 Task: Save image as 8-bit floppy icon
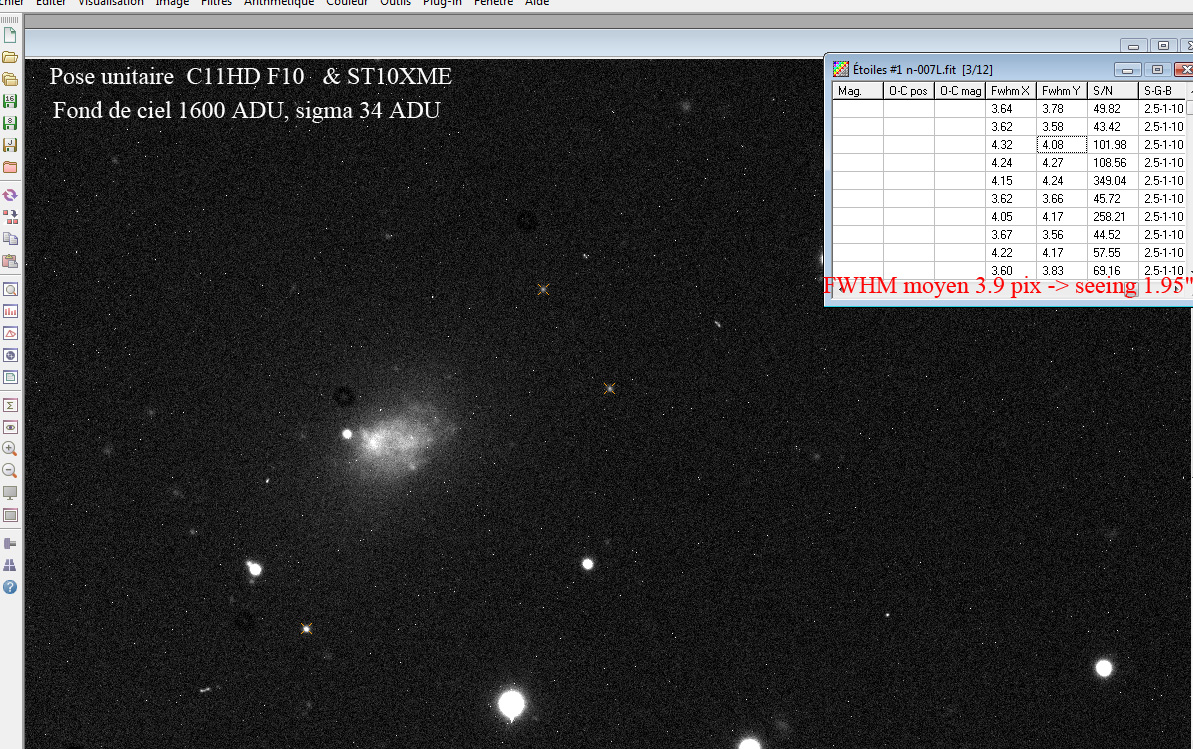pos(10,123)
